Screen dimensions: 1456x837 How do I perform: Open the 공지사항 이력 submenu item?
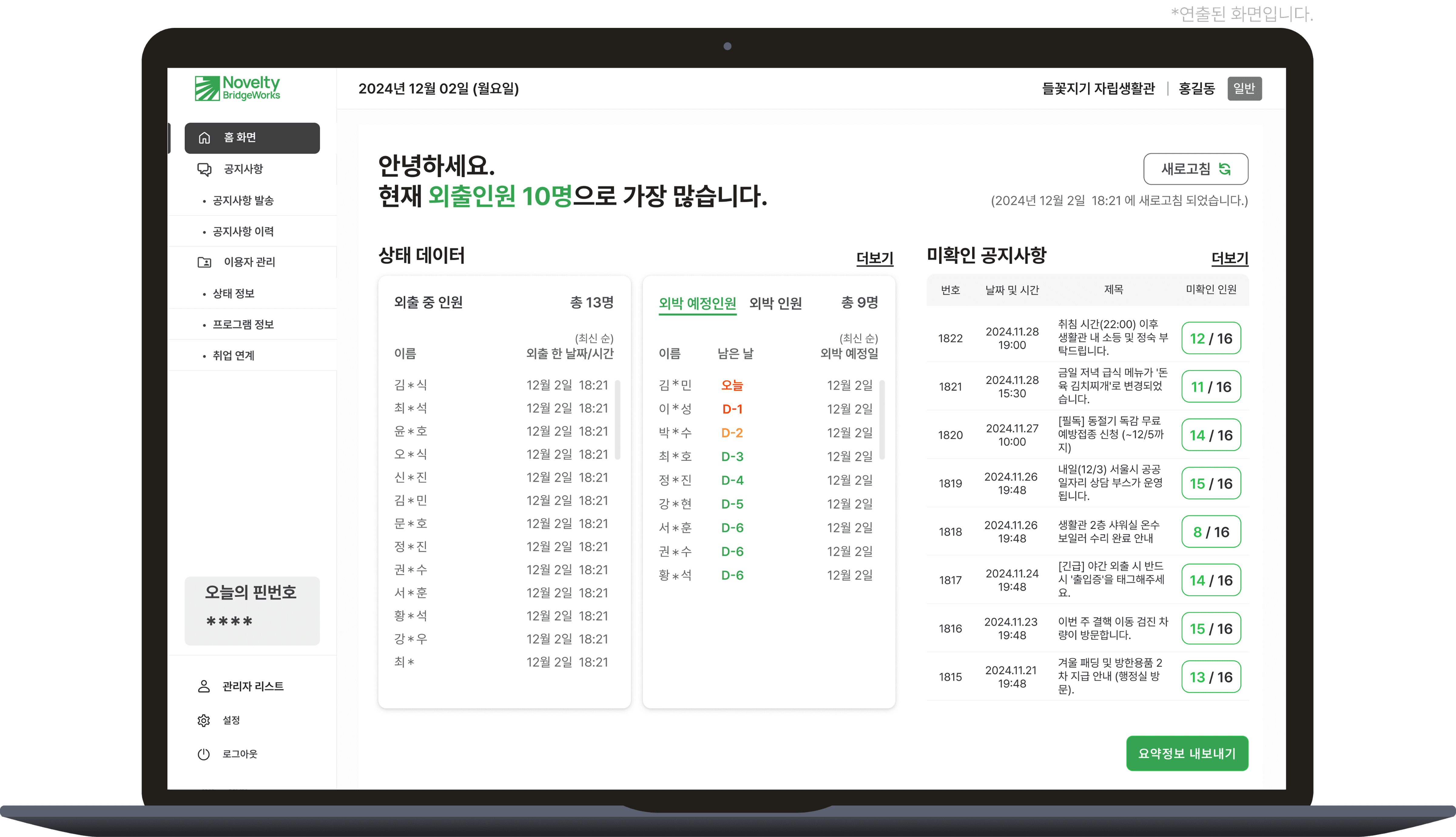pos(243,231)
